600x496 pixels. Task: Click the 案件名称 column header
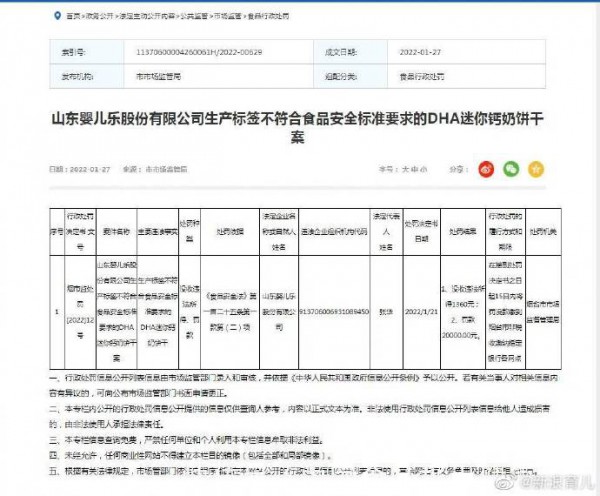click(116, 232)
